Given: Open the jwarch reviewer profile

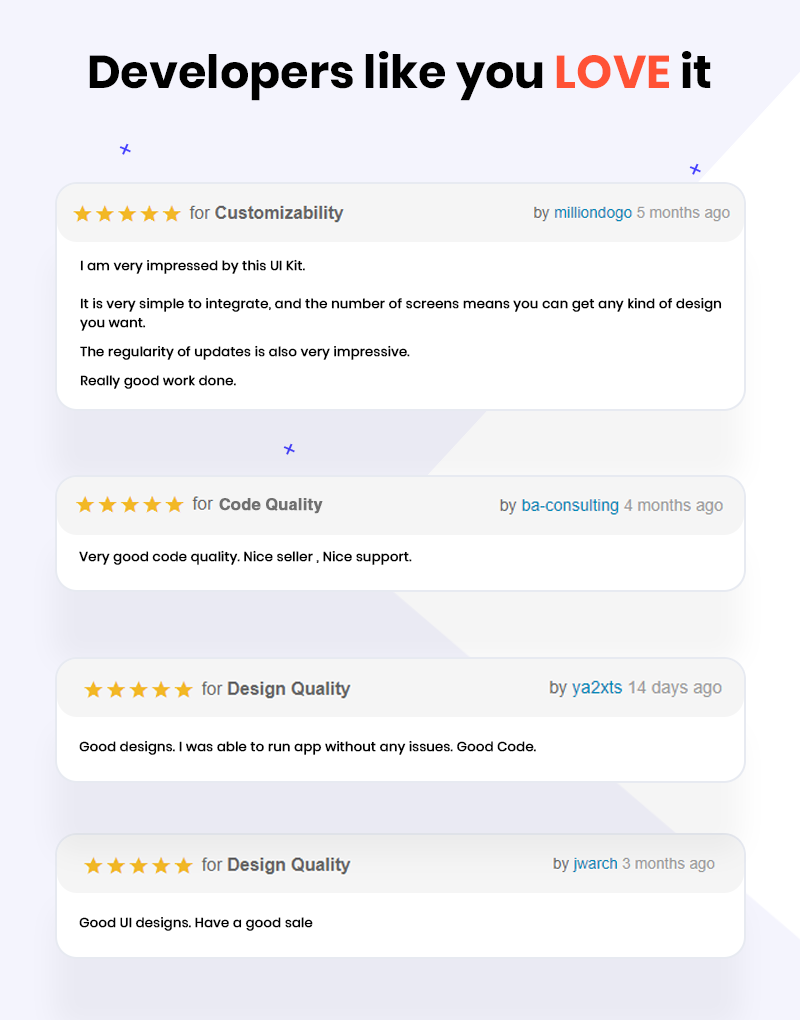Looking at the screenshot, I should tap(595, 864).
